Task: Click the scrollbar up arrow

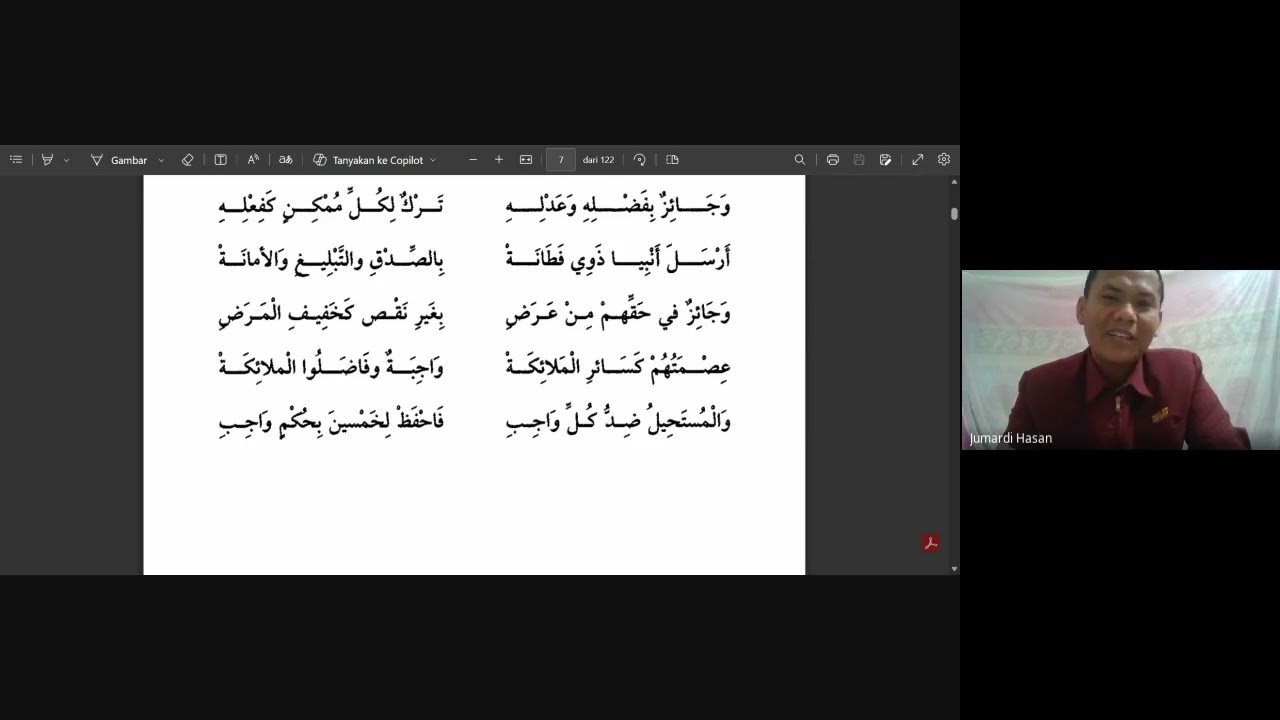Action: [954, 182]
